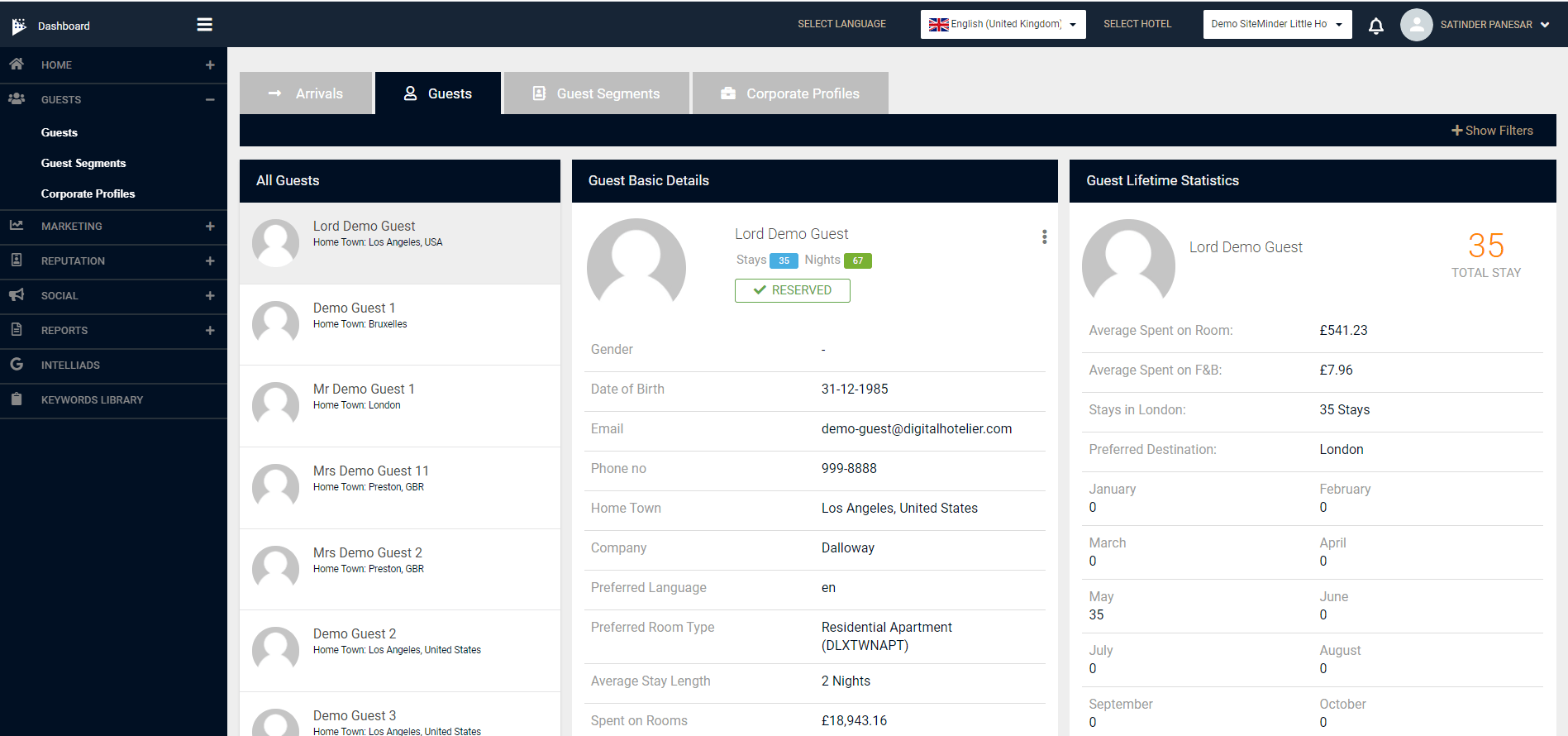Open Guest Segments in sidebar submenu

(83, 163)
